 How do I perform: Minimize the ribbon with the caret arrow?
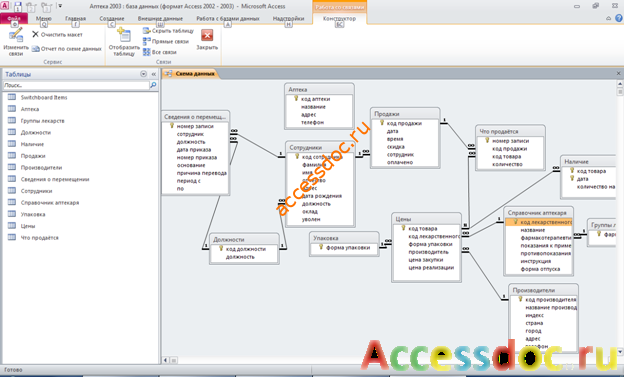click(608, 18)
